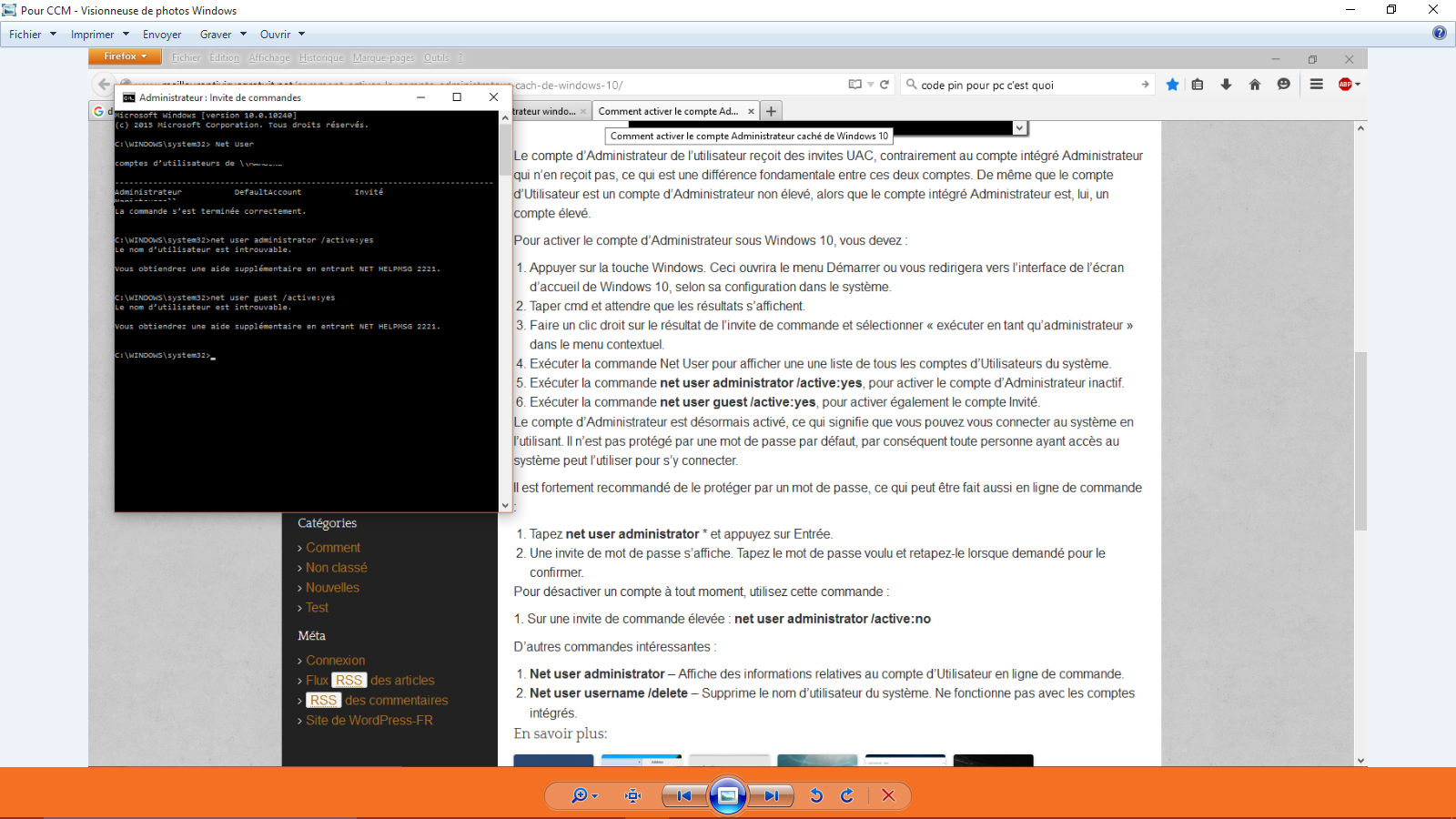Image resolution: width=1456 pixels, height=819 pixels.
Task: Click the Marque-pages menu in pictured Firefox
Action: pos(383,57)
